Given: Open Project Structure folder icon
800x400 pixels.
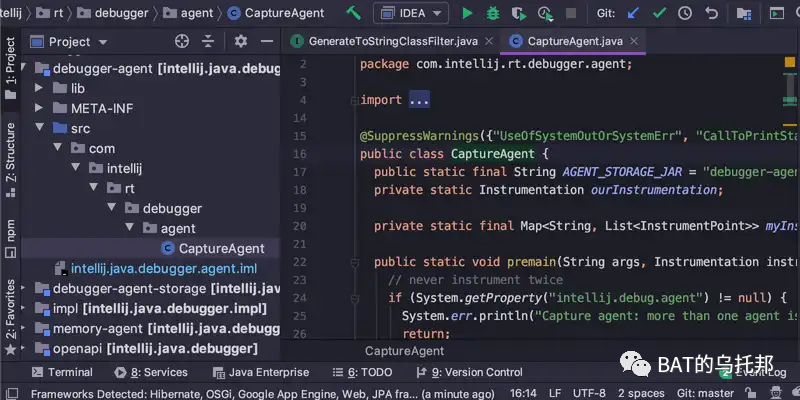Looking at the screenshot, I should tap(744, 14).
